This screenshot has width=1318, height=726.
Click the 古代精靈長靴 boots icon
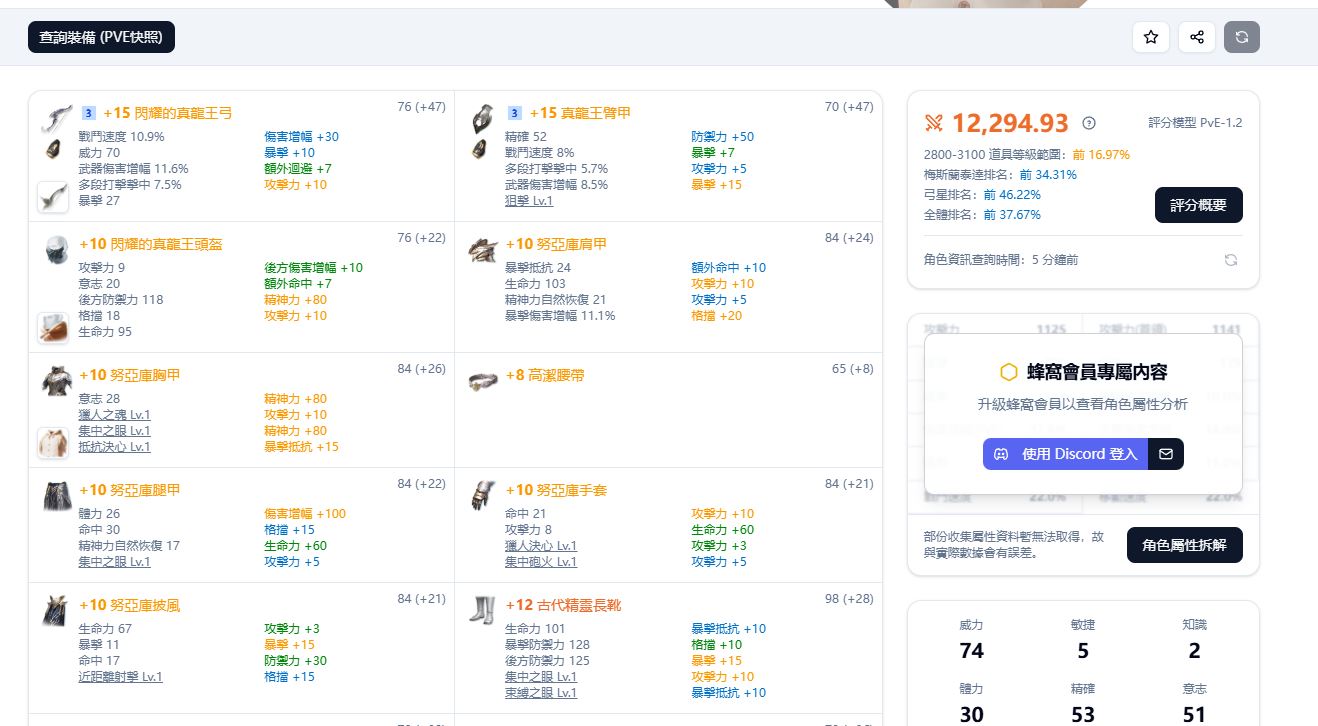point(483,610)
